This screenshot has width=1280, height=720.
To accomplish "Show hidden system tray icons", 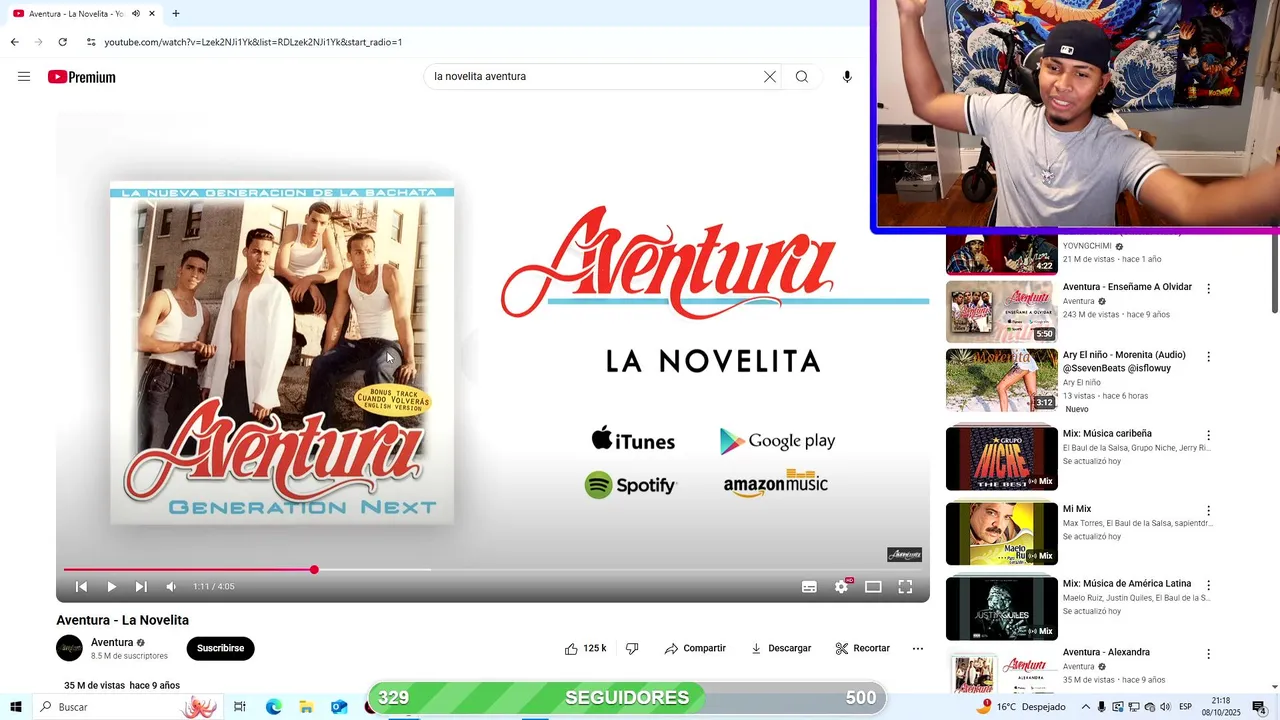I will (1086, 707).
